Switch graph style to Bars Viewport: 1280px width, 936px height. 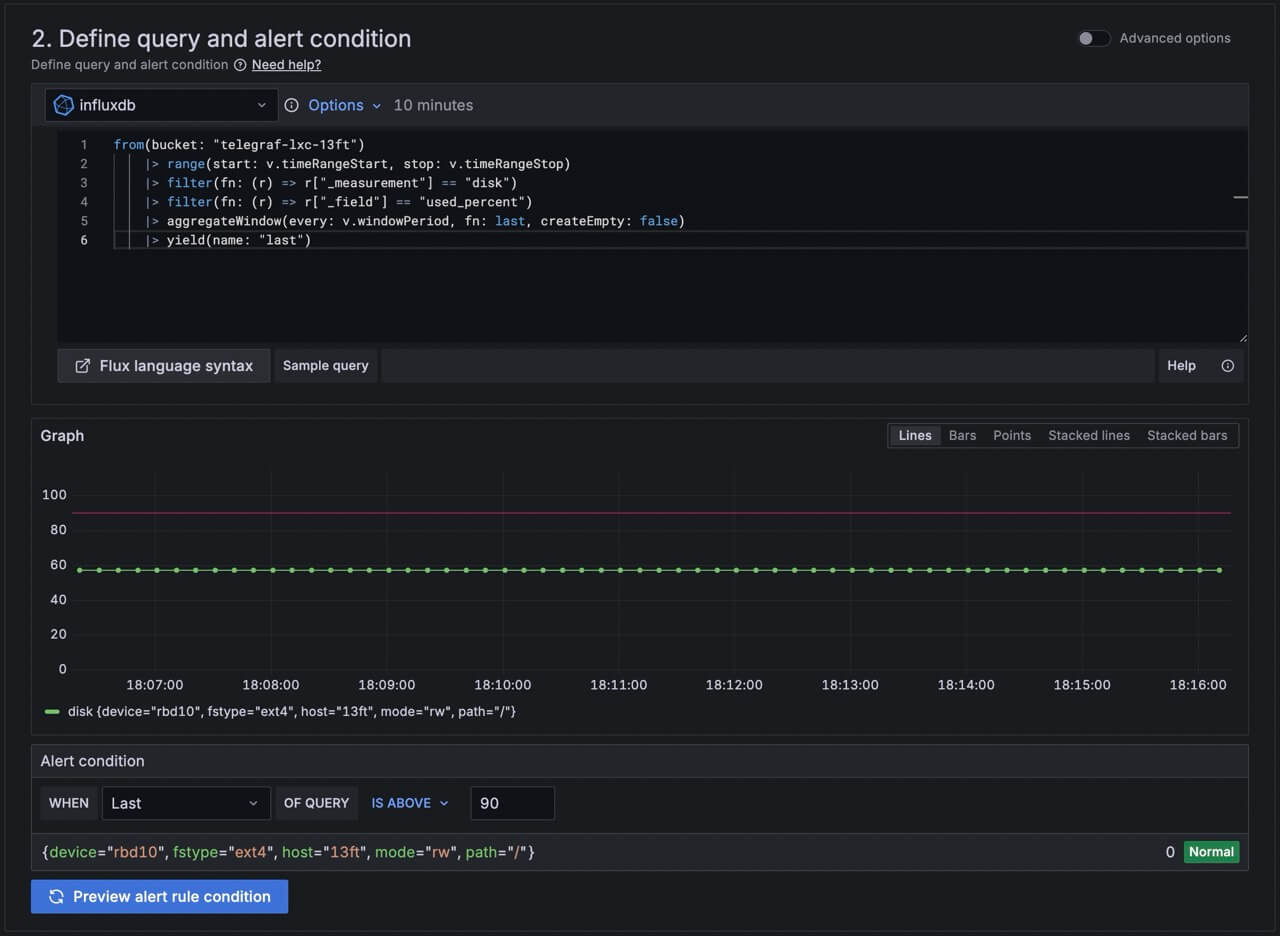(962, 436)
